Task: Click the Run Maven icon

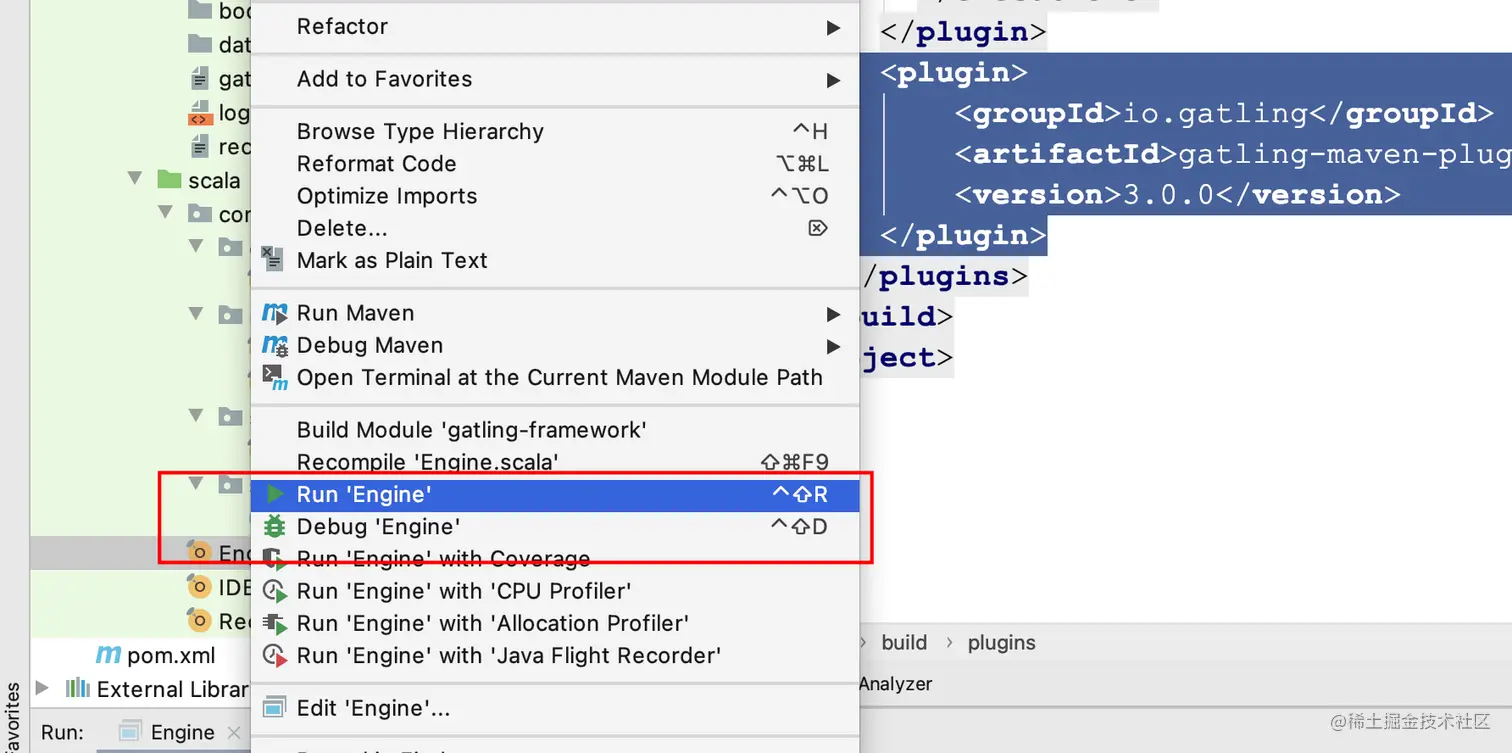Action: coord(274,314)
